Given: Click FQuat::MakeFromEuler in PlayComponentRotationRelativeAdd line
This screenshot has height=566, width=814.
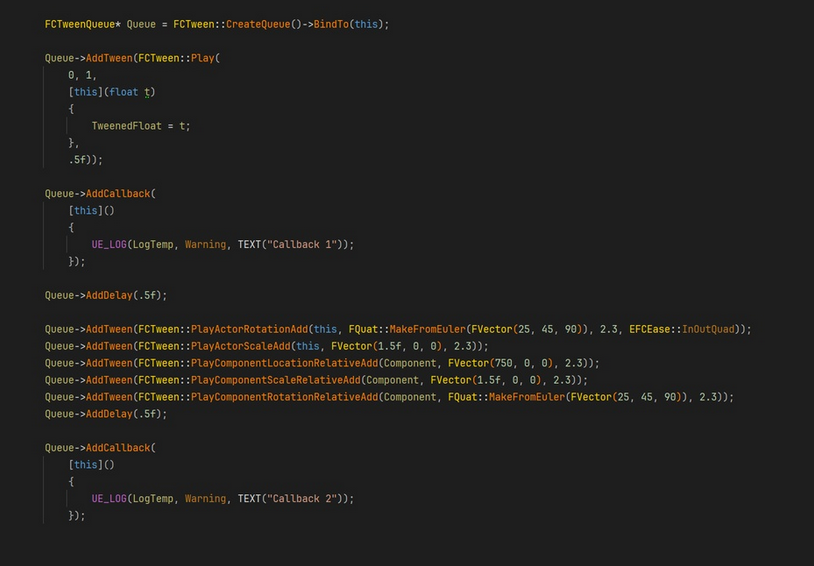Looking at the screenshot, I should (x=506, y=397).
